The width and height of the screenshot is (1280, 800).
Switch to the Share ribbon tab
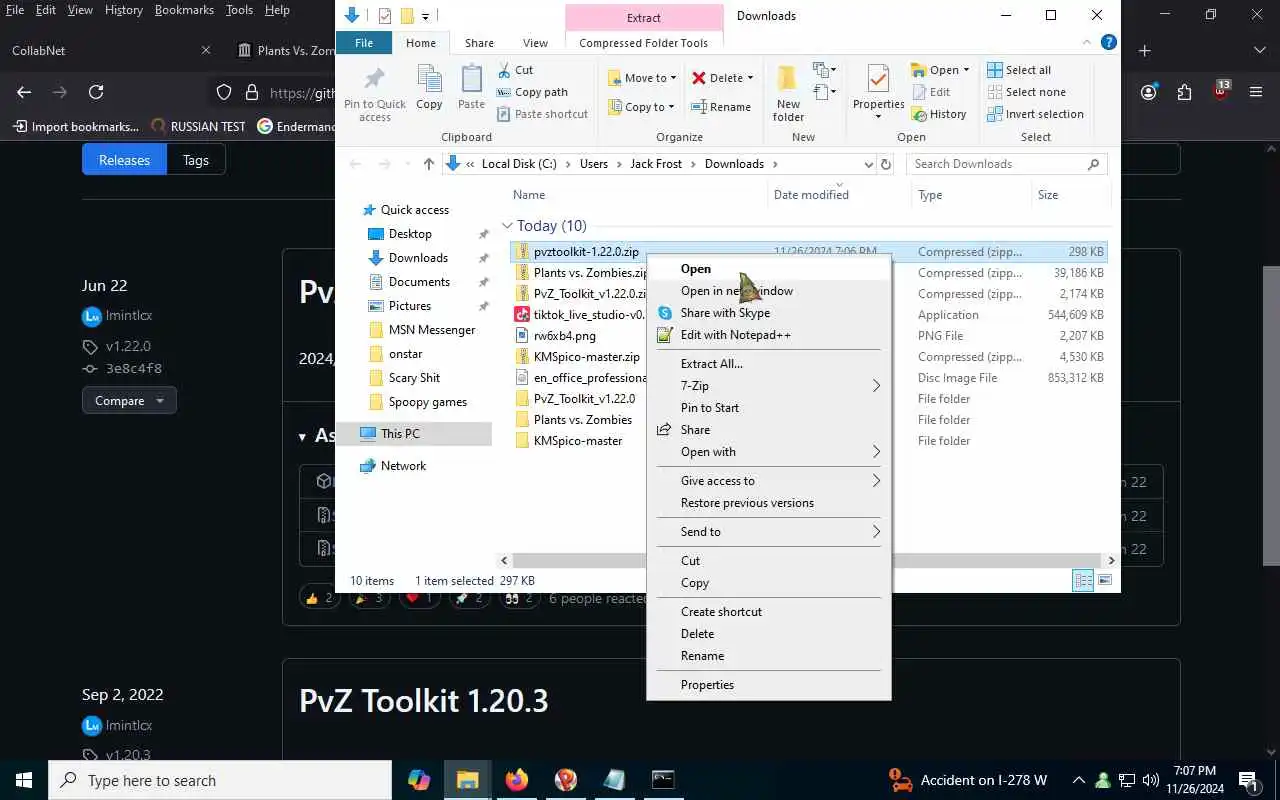479,43
